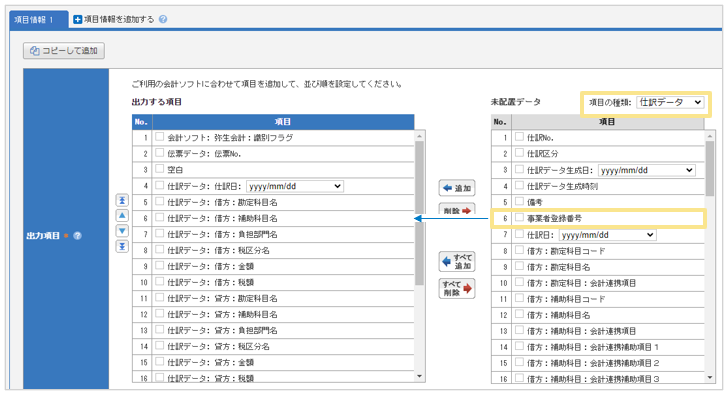The height and width of the screenshot is (395, 728).
Task: Check 仕訳データ: 貸方：勘定科目名 checkbox
Action: point(160,297)
